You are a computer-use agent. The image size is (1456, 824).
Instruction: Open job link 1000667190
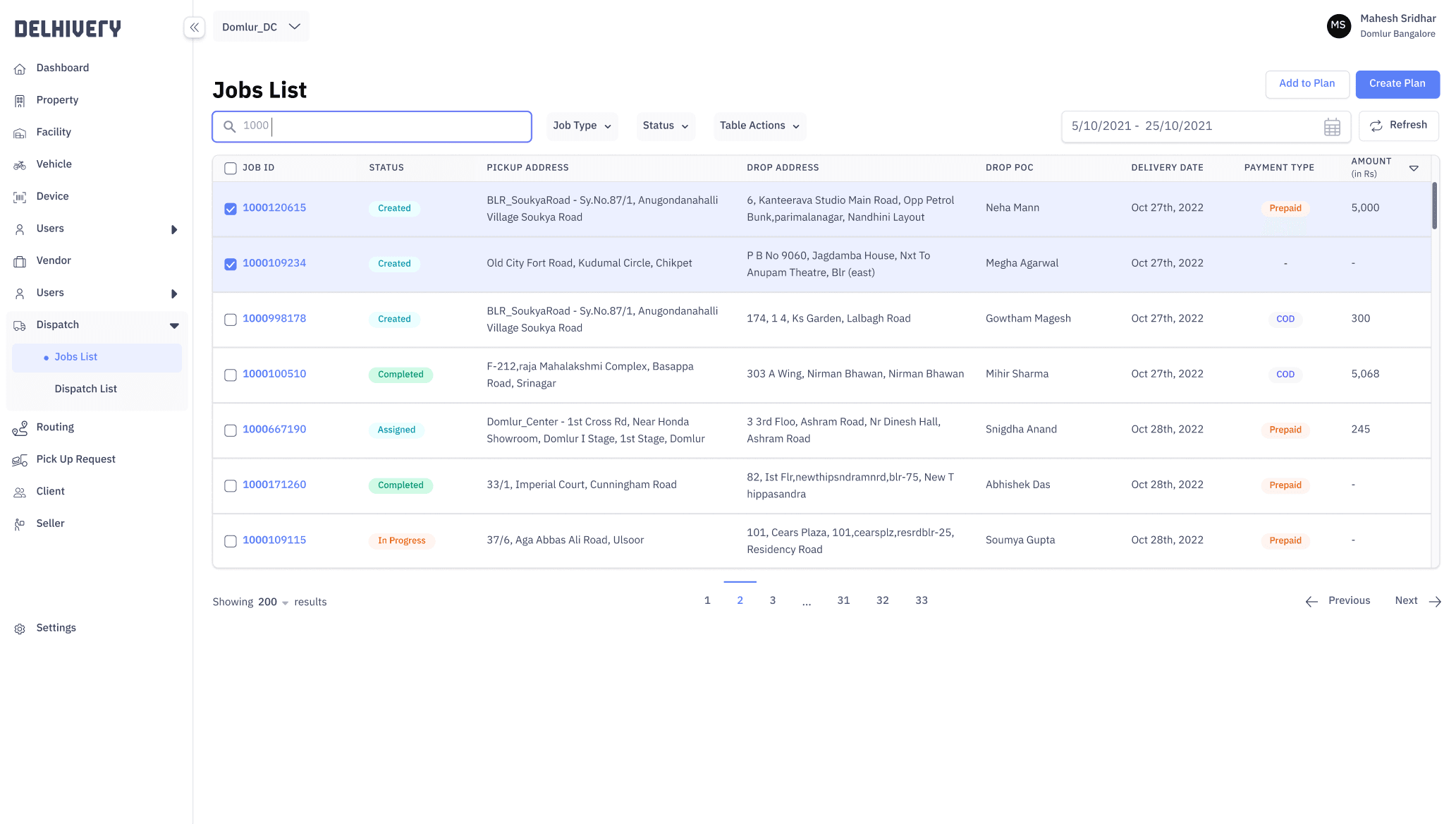(274, 429)
